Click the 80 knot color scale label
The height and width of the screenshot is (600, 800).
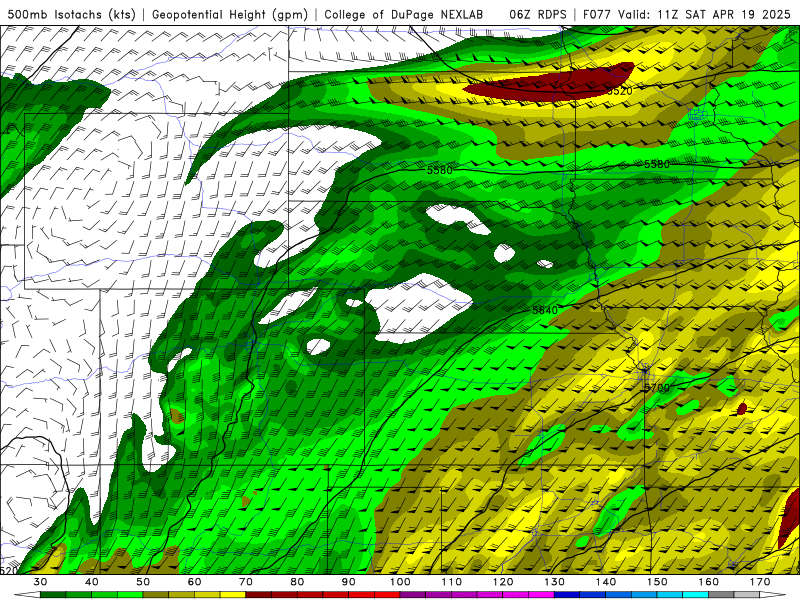[x=297, y=582]
